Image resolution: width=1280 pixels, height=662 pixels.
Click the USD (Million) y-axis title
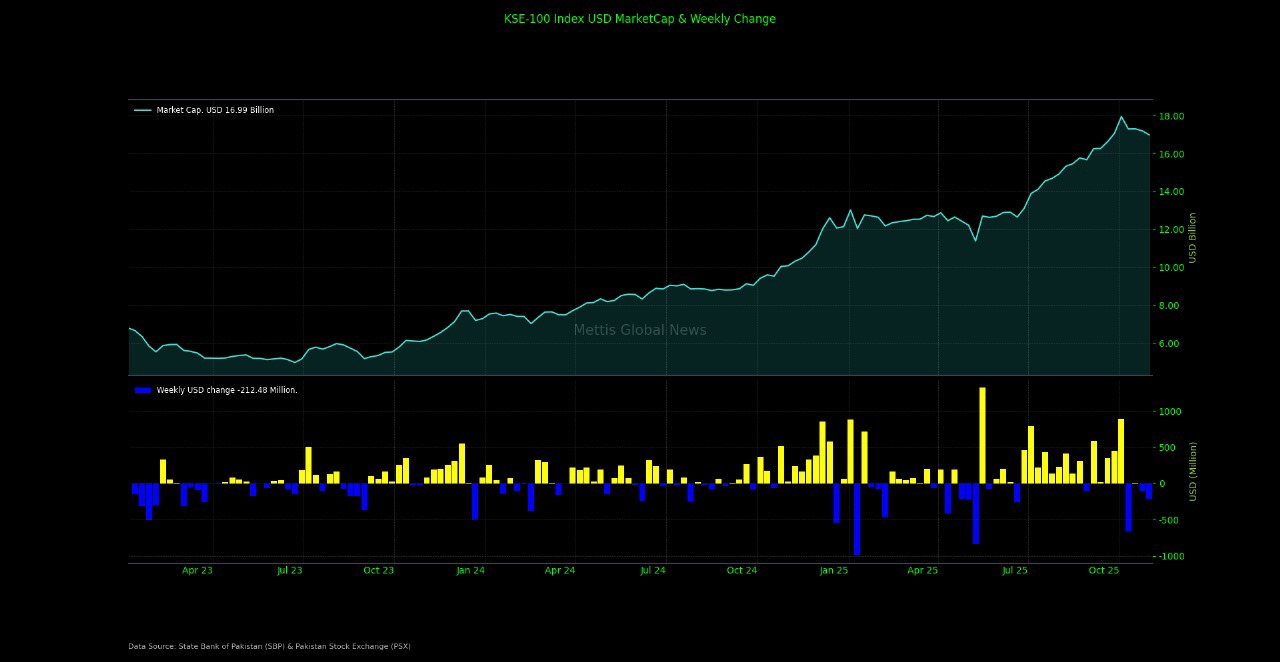pyautogui.click(x=1193, y=471)
